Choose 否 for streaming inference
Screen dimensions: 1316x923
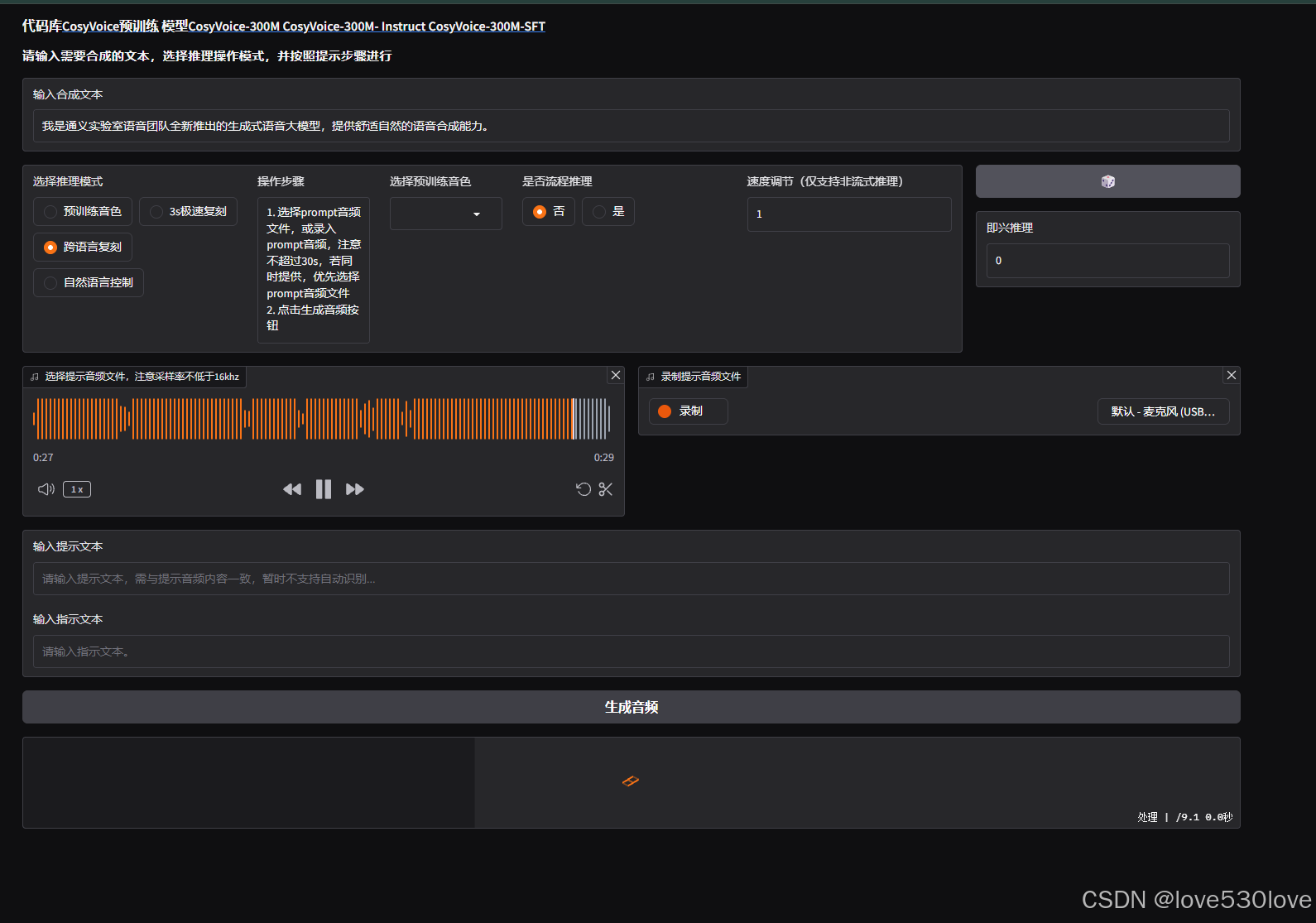[x=549, y=212]
